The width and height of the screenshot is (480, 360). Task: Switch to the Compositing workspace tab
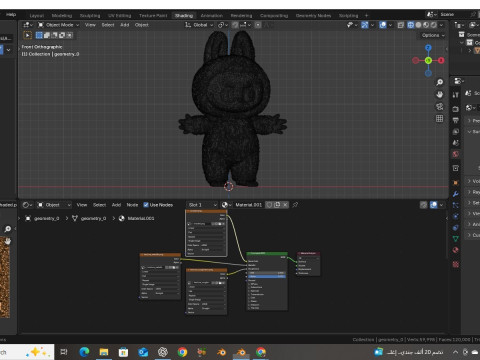pos(274,15)
